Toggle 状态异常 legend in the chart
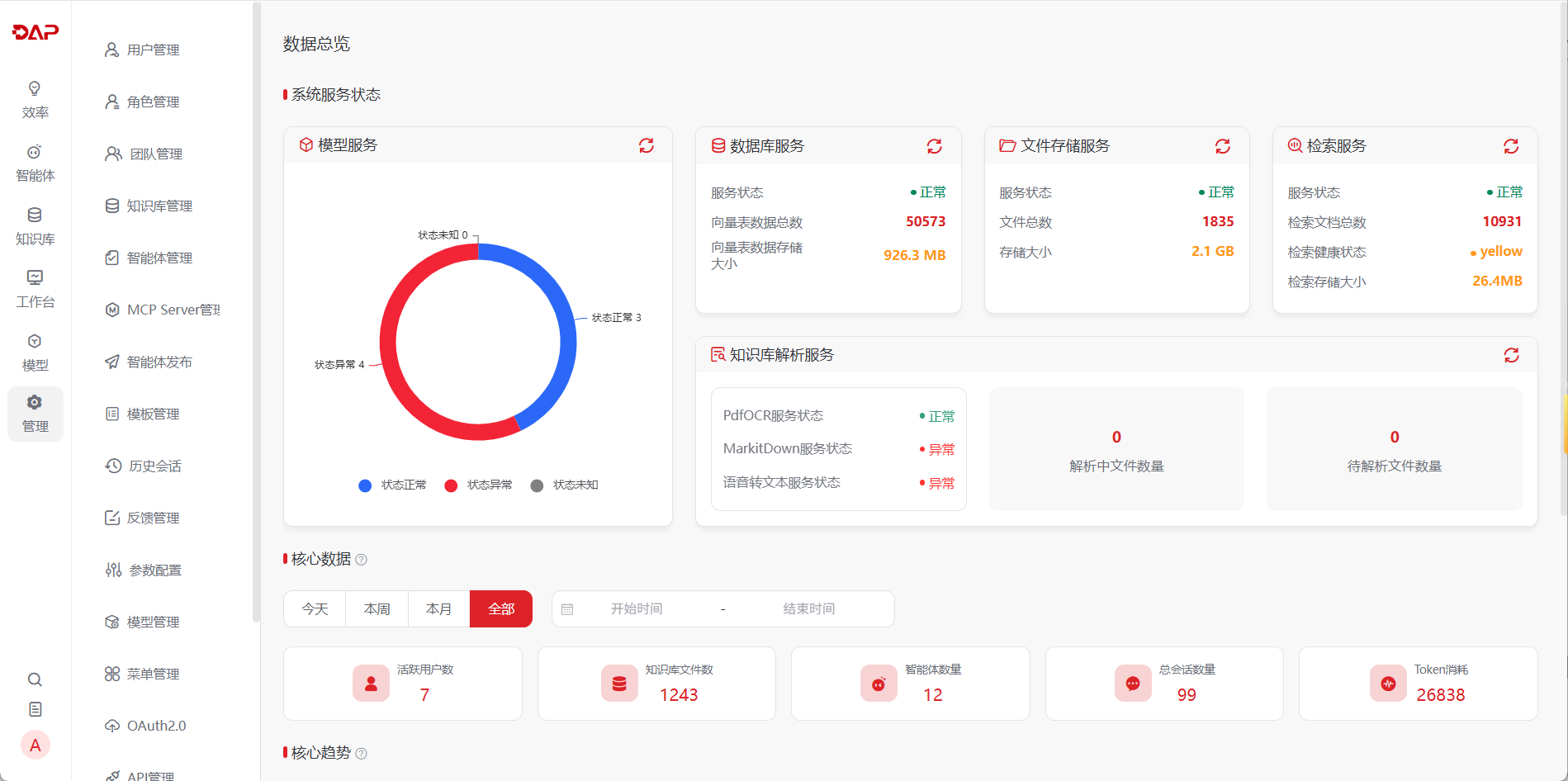 click(478, 485)
